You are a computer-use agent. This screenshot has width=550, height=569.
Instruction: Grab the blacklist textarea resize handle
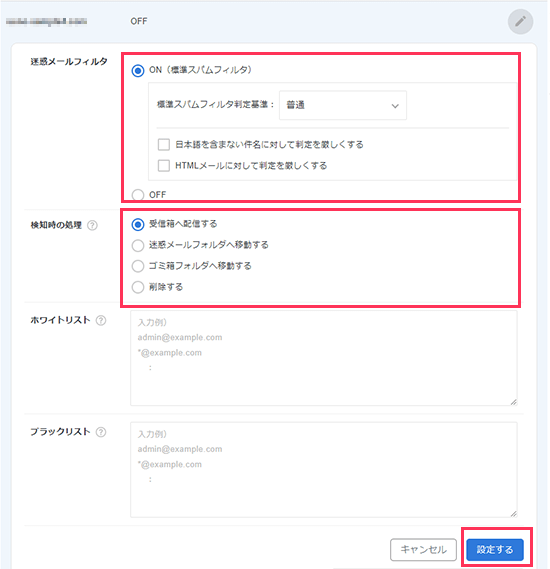point(513,514)
